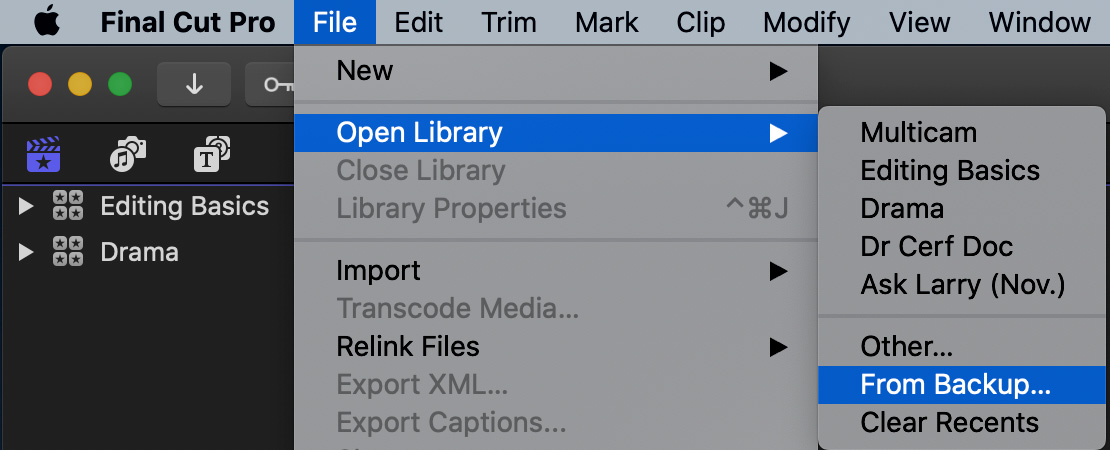Click the import media down-arrow button
The height and width of the screenshot is (450, 1110).
194,84
